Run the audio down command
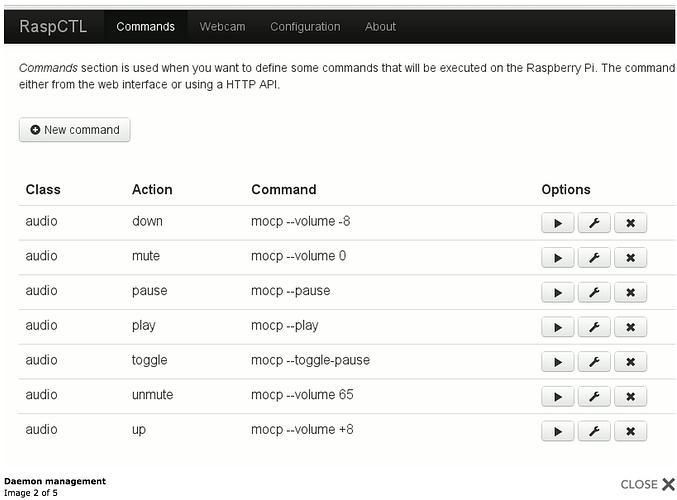 pos(557,223)
